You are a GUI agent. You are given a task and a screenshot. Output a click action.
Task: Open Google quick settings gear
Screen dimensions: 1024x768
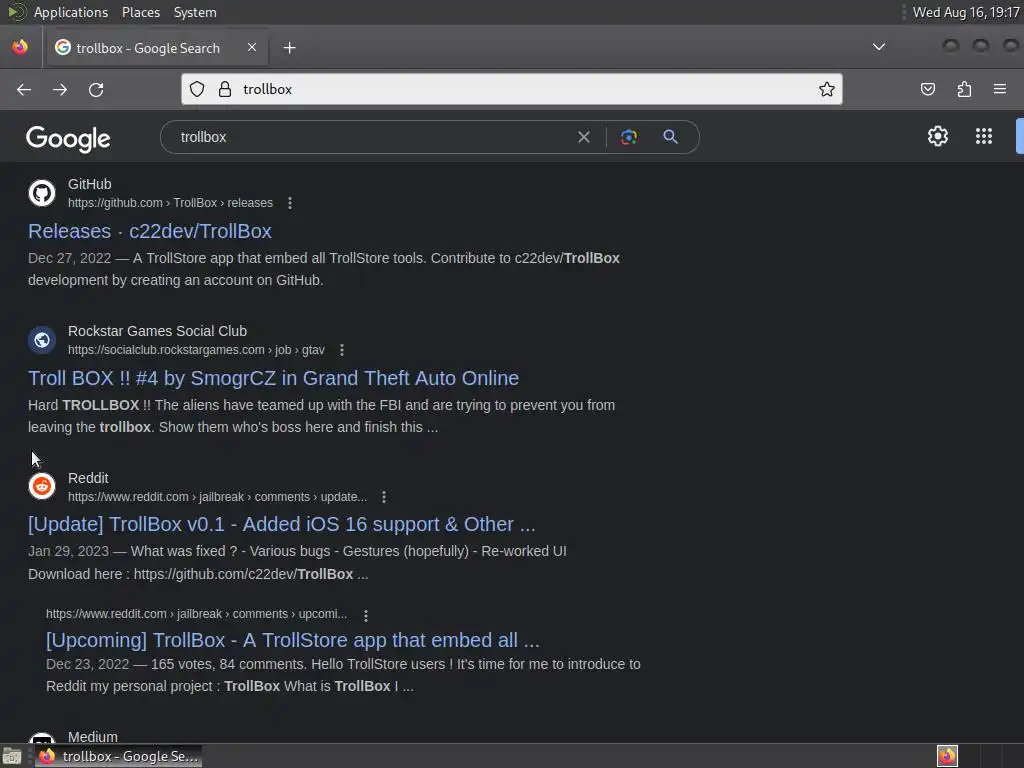tap(938, 136)
